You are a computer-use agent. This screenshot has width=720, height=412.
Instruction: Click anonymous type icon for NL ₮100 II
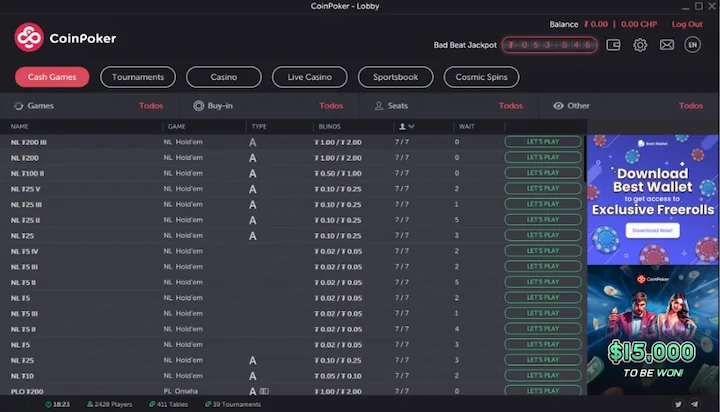[x=253, y=174]
